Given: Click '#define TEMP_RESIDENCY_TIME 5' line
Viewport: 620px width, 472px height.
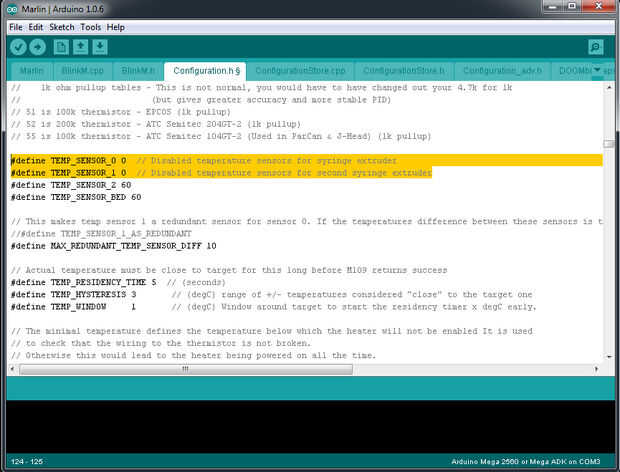Looking at the screenshot, I should point(118,282).
